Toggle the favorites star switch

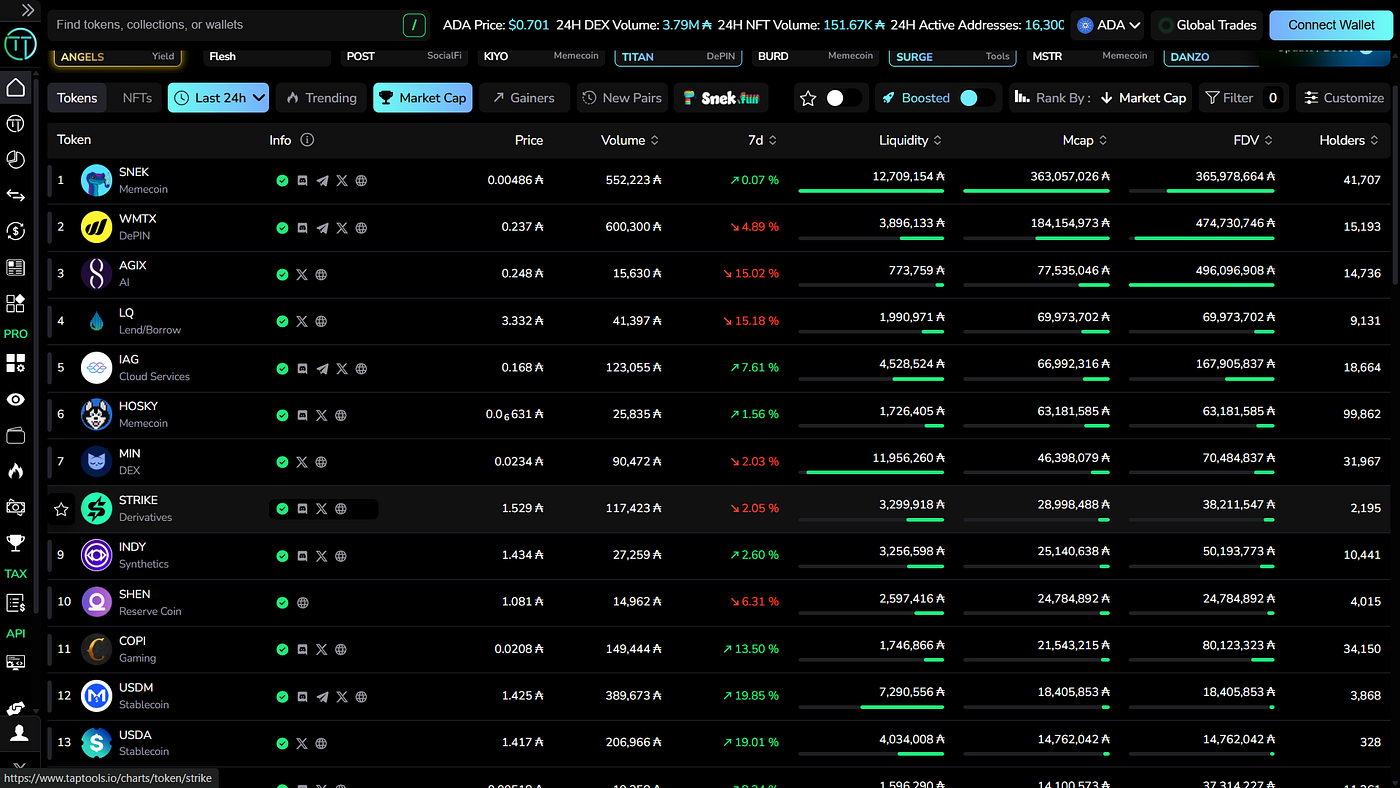click(x=844, y=98)
